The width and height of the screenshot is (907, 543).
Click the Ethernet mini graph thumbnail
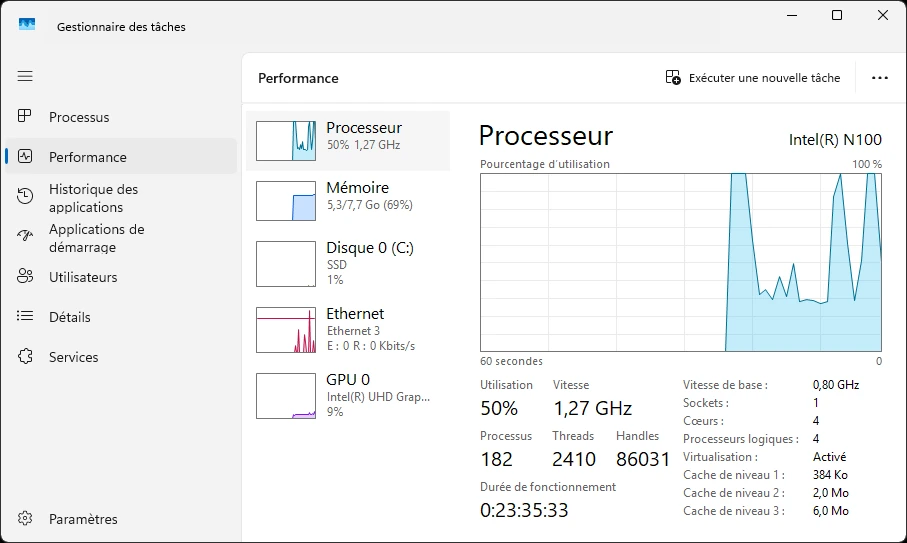[x=286, y=330]
